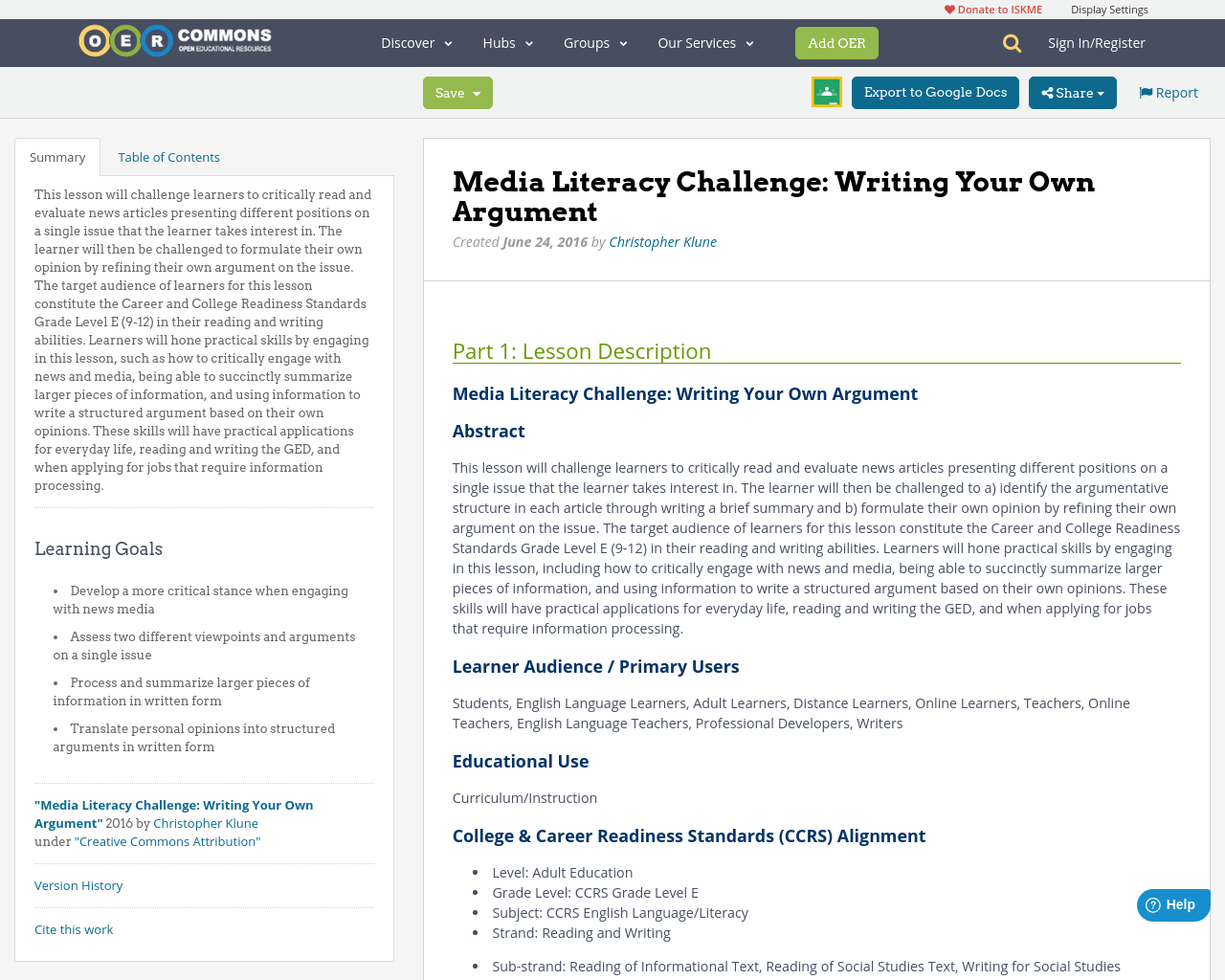Screen dimensions: 1225x980
Task: Click the heart icon beside Donate to ISKME
Action: 948,8
